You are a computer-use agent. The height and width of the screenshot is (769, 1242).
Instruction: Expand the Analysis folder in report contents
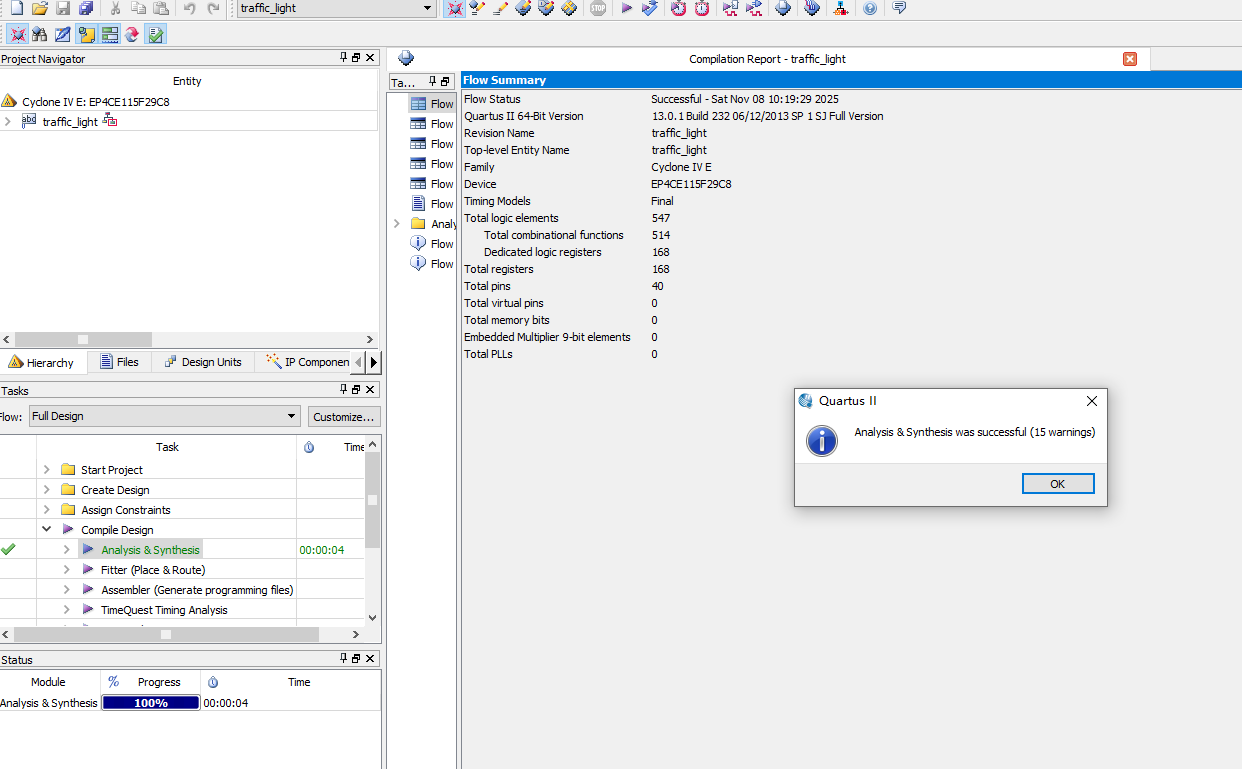[397, 223]
